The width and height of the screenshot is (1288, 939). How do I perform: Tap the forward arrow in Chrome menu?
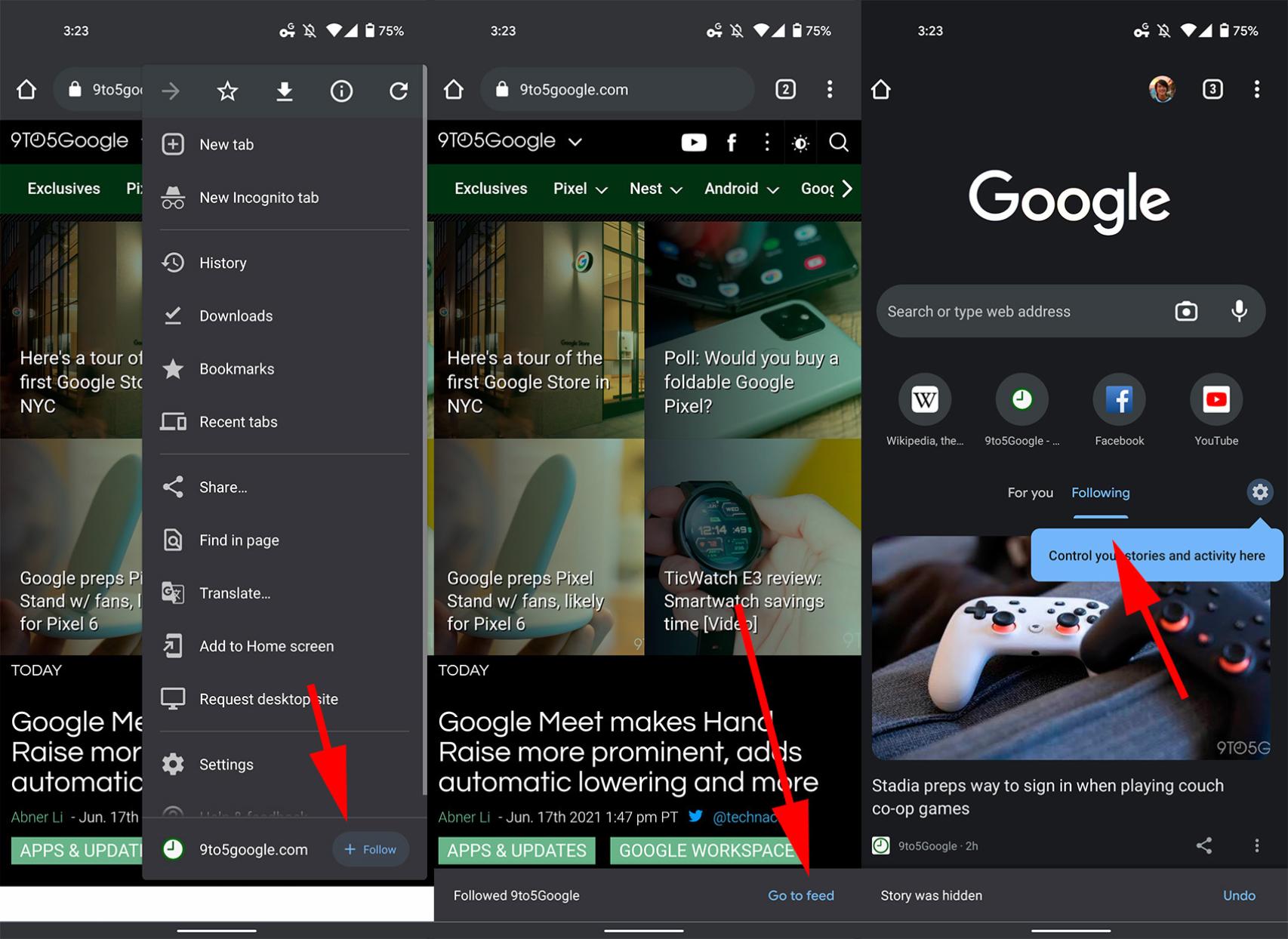click(171, 91)
